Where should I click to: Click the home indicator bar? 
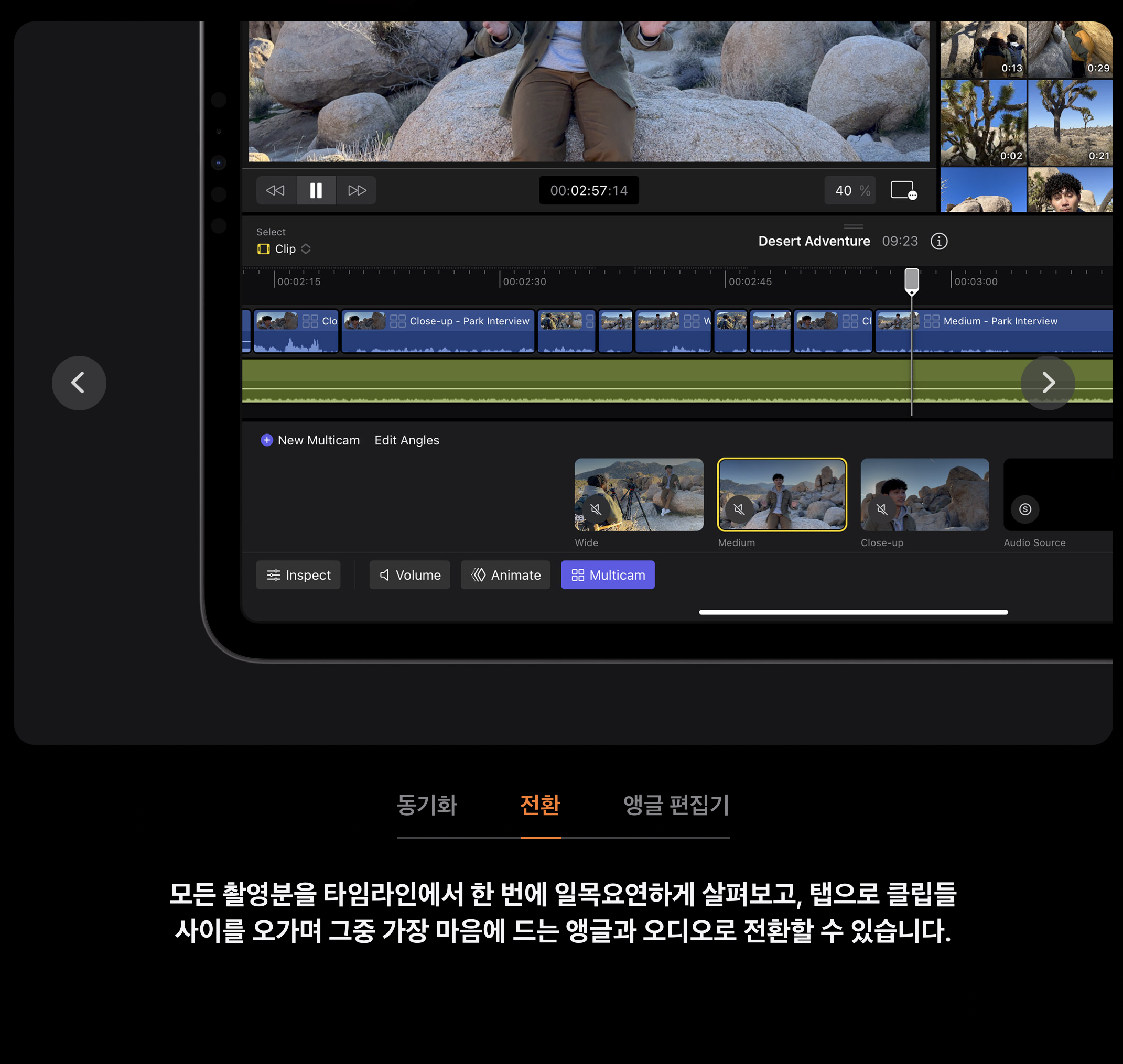[853, 612]
